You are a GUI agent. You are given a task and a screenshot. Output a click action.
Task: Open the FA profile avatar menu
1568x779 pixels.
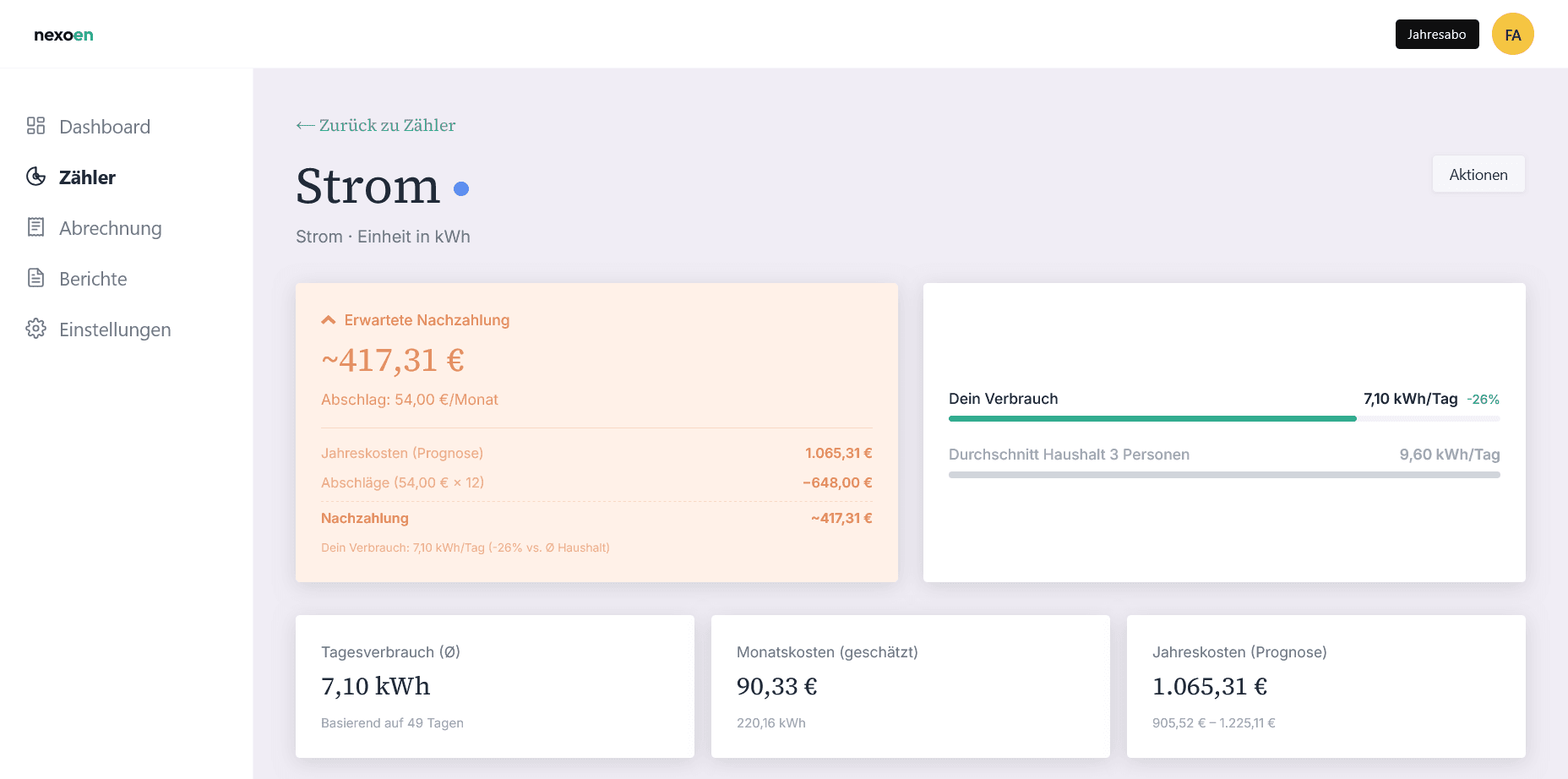tap(1513, 34)
